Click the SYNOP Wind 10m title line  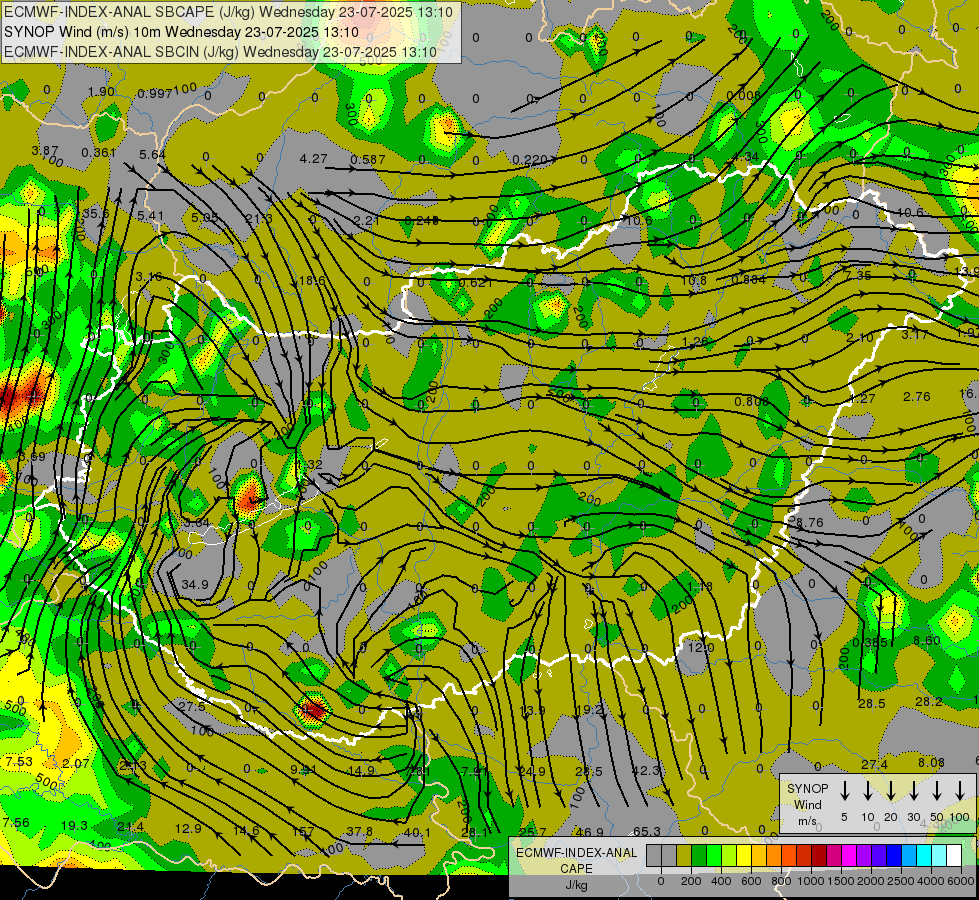click(x=181, y=32)
